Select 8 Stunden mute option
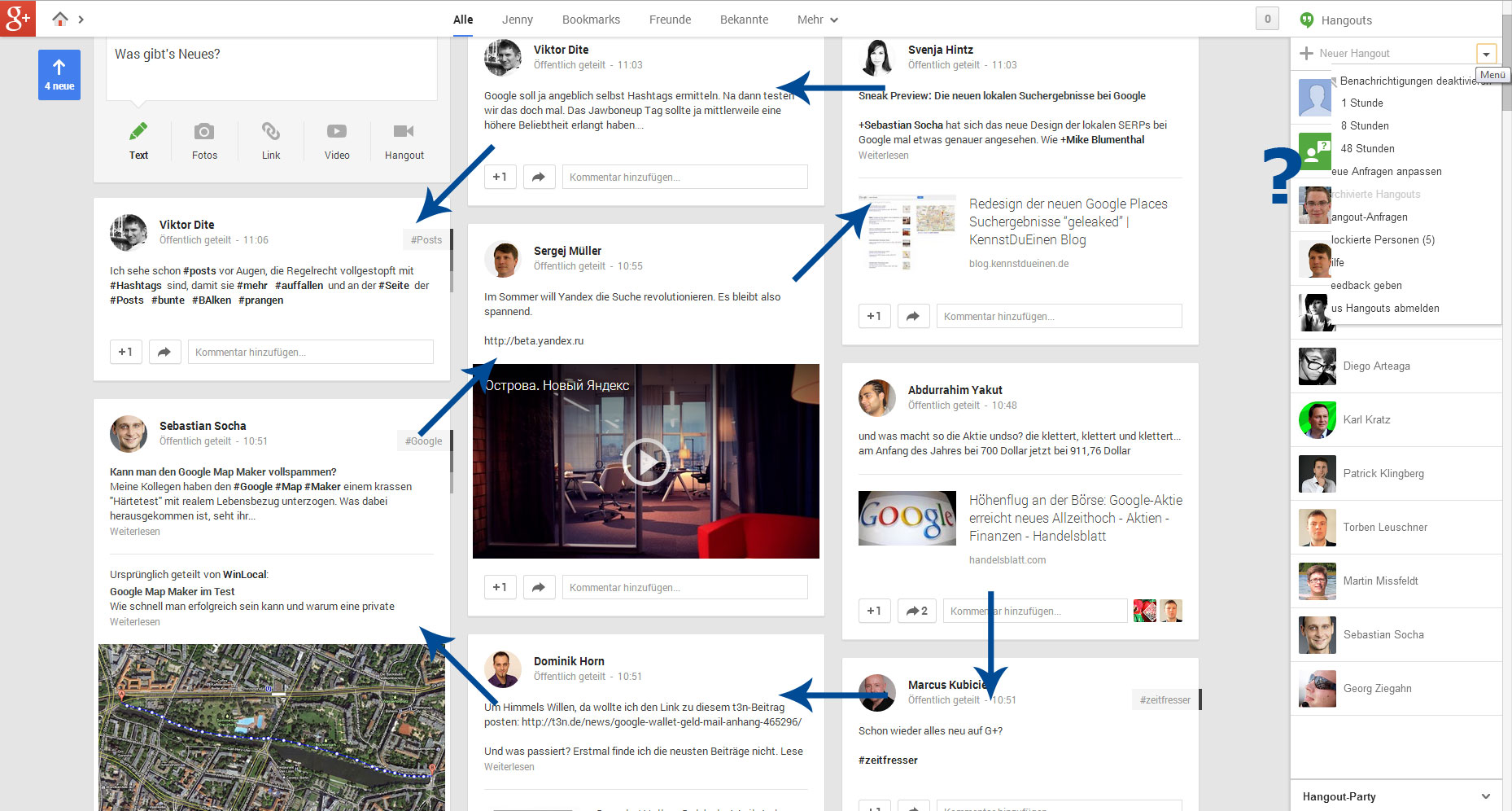The width and height of the screenshot is (1512, 811). coord(1365,125)
